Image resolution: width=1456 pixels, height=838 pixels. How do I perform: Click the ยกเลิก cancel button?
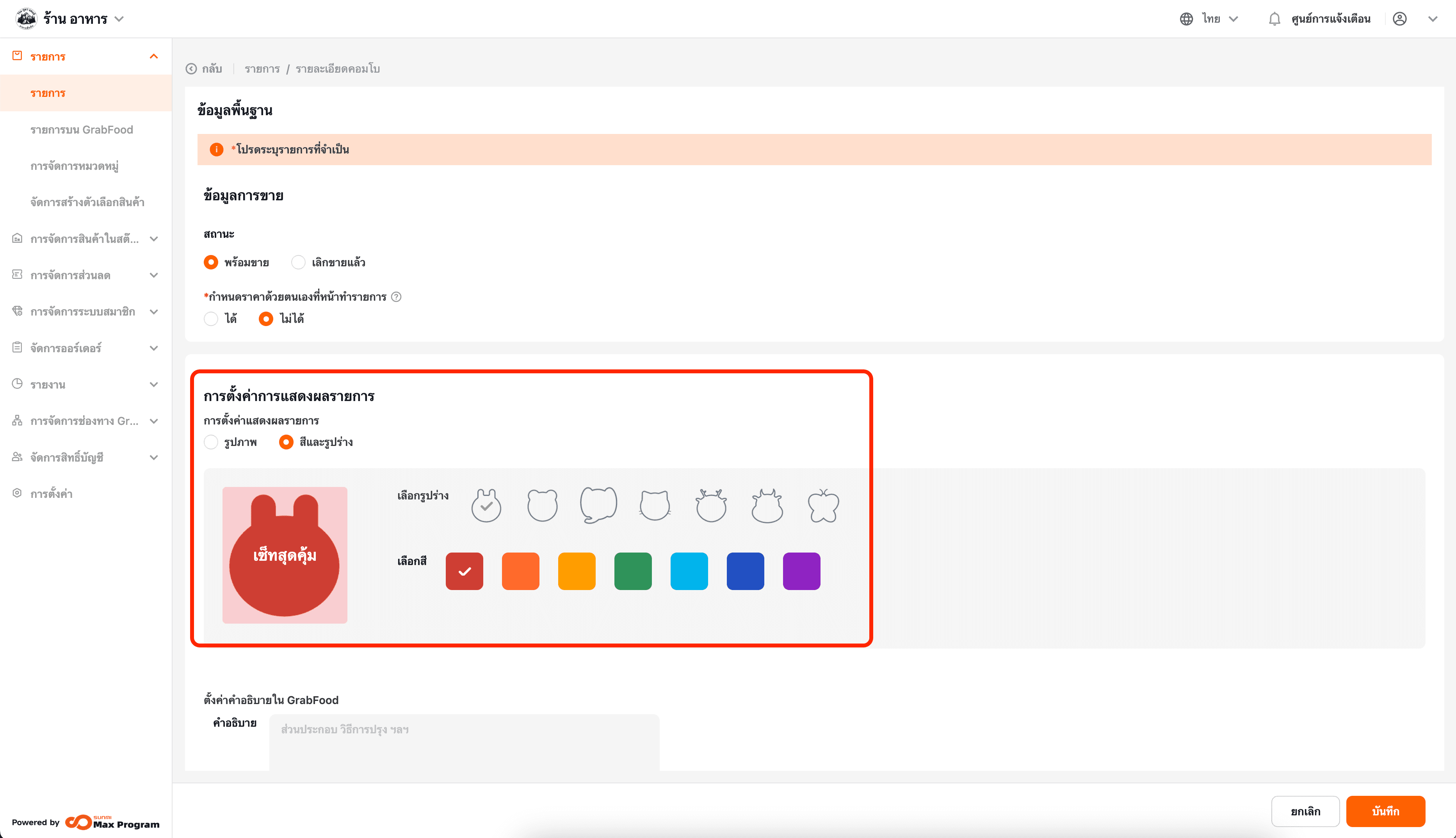tap(1305, 811)
